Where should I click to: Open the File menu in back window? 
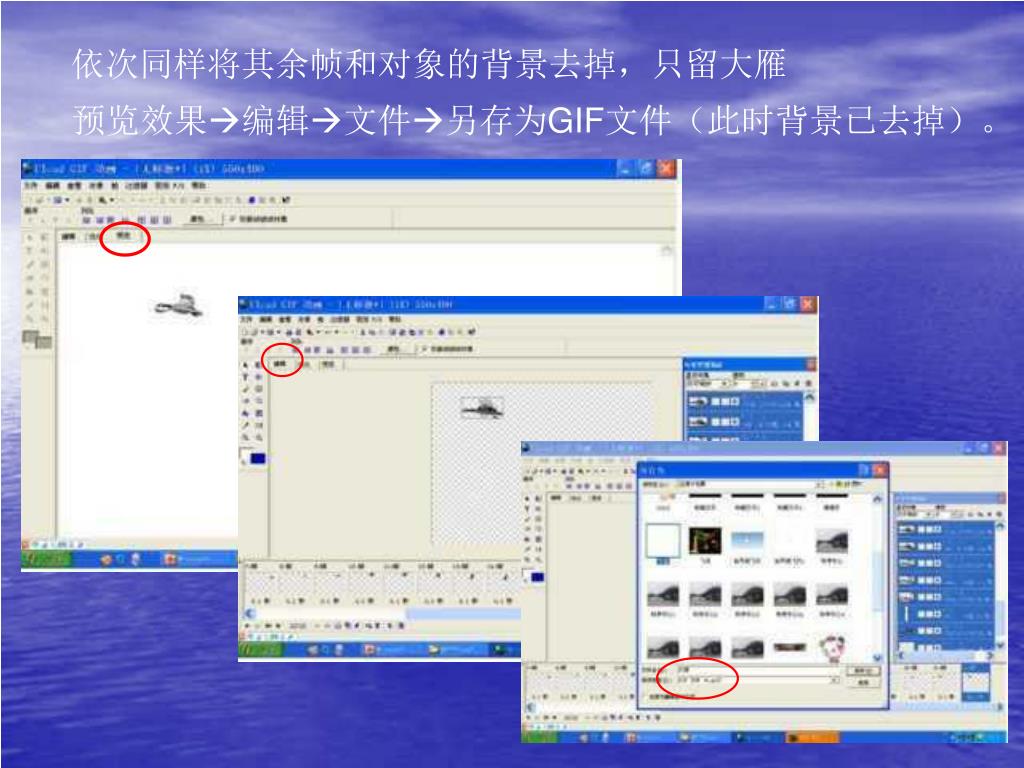coord(31,185)
